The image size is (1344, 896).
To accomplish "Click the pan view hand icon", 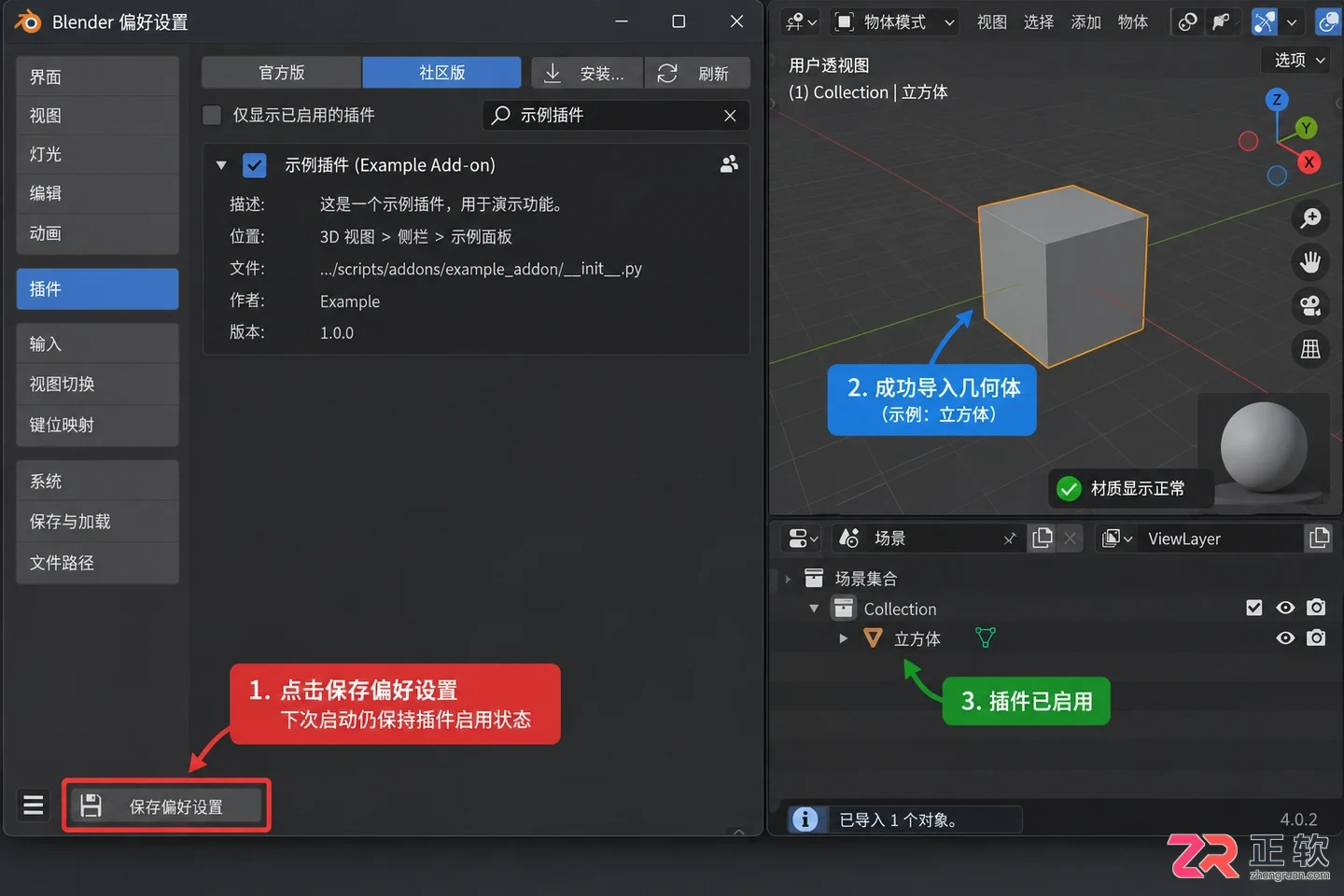I will pos(1310,261).
